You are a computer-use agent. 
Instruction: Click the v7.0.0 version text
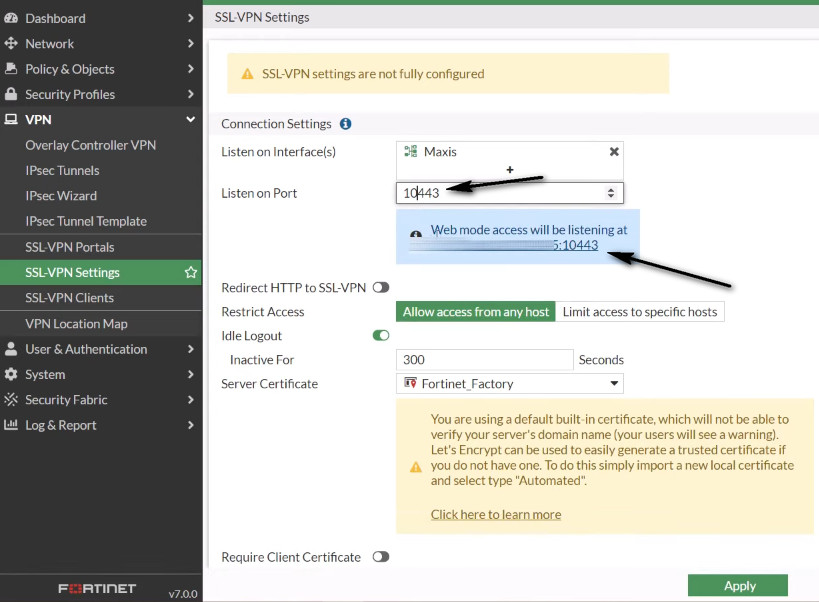tap(183, 594)
